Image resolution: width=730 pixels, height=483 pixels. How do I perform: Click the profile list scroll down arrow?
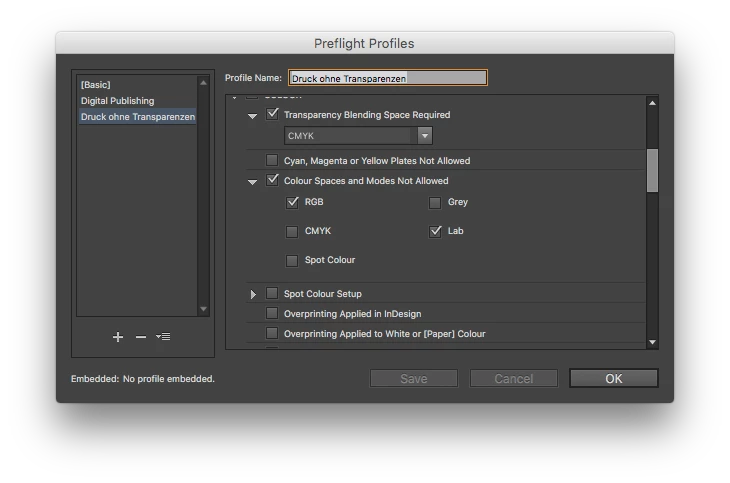pyautogui.click(x=203, y=309)
